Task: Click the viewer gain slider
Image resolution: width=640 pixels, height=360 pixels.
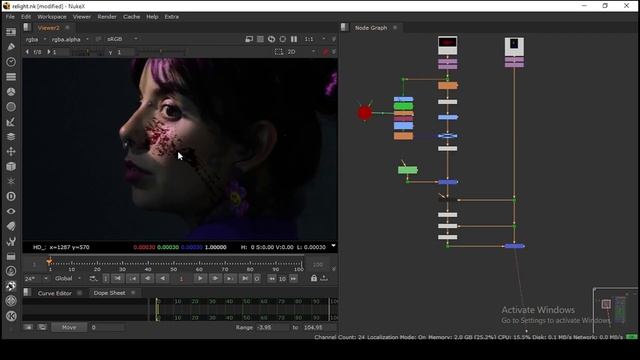Action: click(x=88, y=52)
